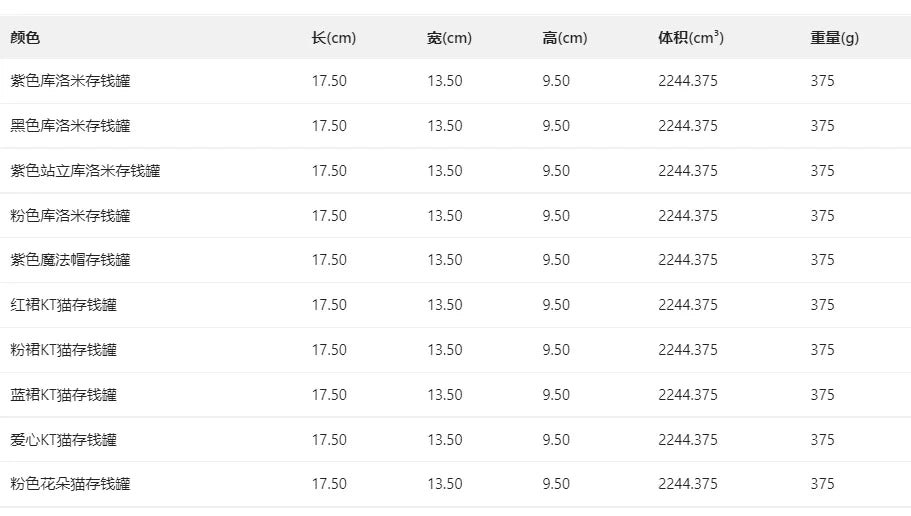The height and width of the screenshot is (516, 911).
Task: Select the height value for 蓝裙KT猫存钱罐
Action: coord(555,395)
